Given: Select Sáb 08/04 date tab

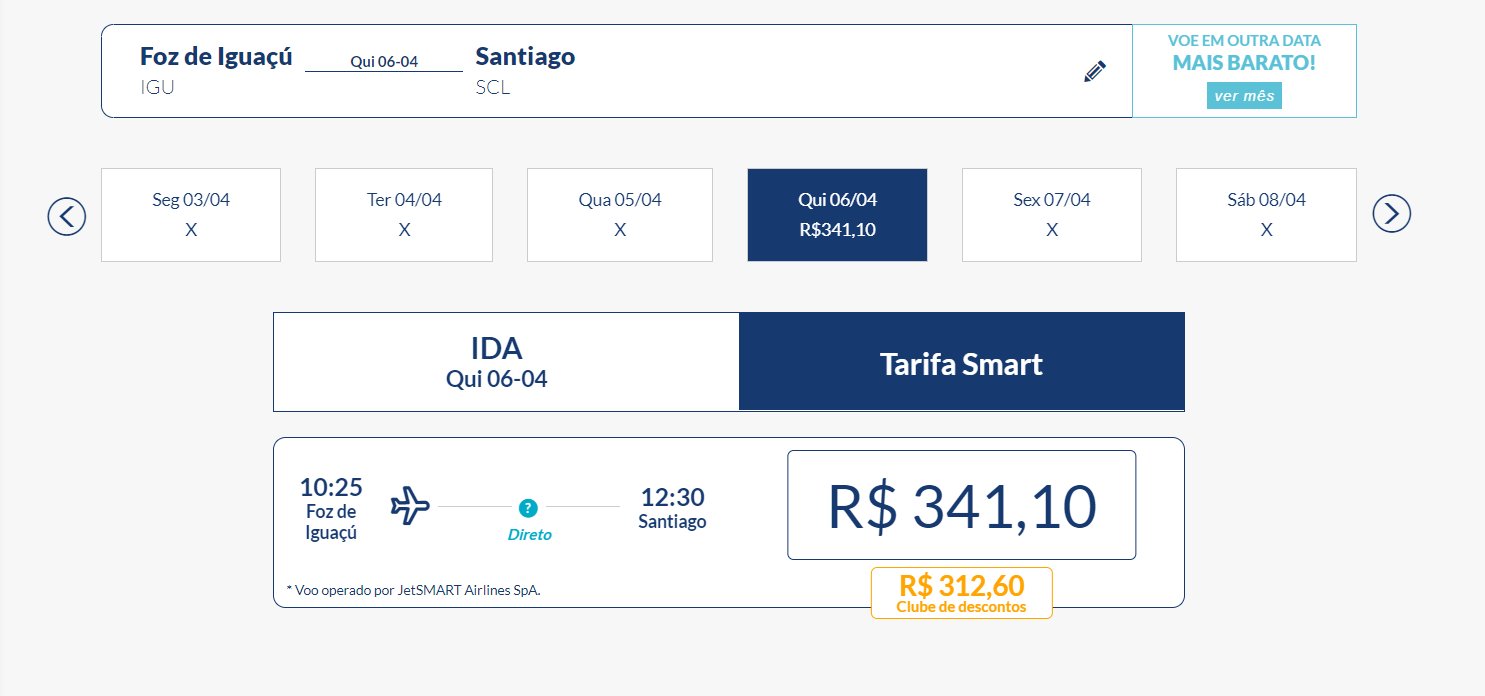Looking at the screenshot, I should (x=1266, y=215).
